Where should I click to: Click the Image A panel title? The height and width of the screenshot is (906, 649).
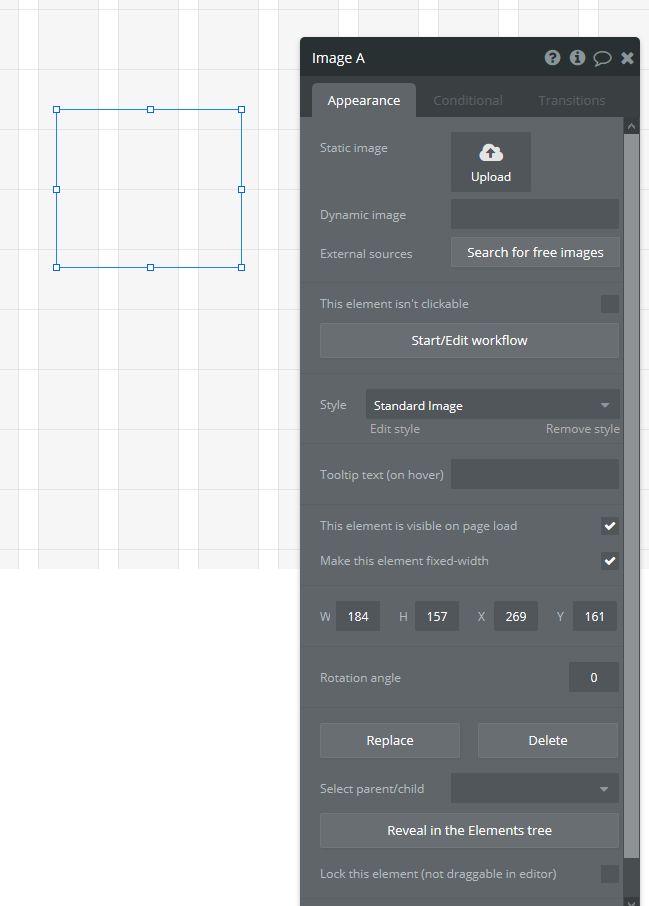coord(338,58)
